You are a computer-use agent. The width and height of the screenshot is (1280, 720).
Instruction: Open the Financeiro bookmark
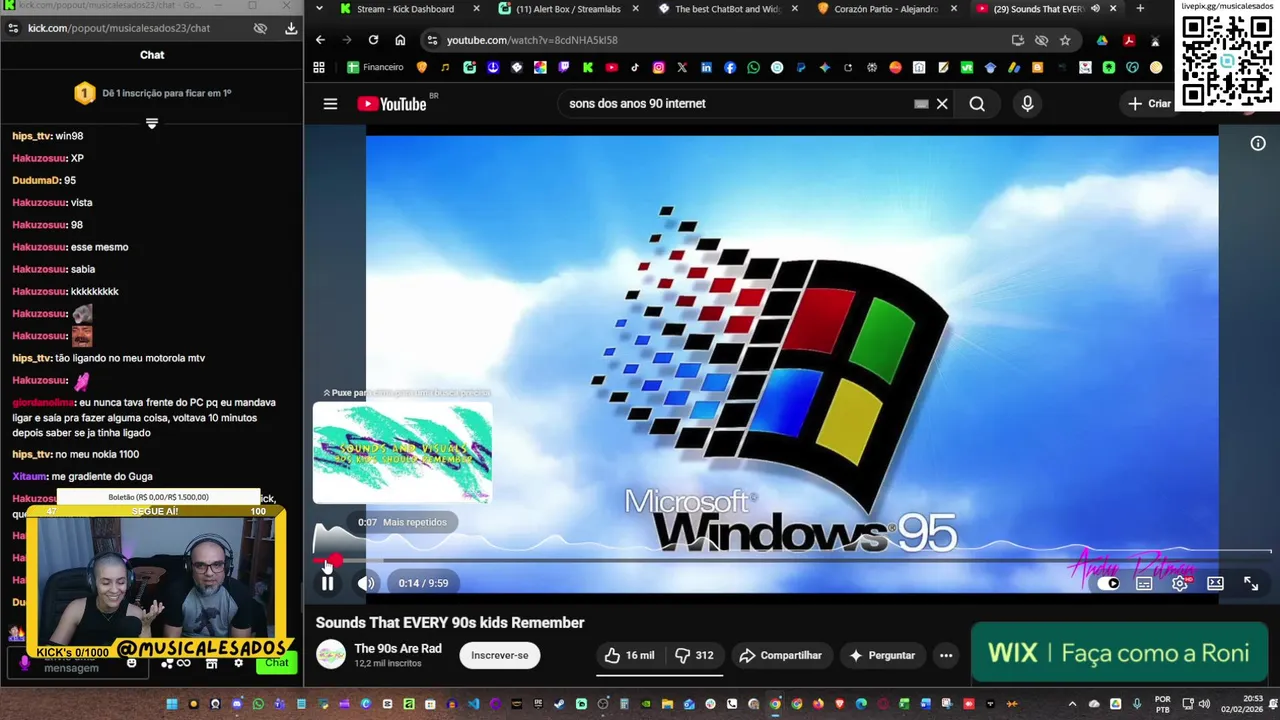[375, 68]
